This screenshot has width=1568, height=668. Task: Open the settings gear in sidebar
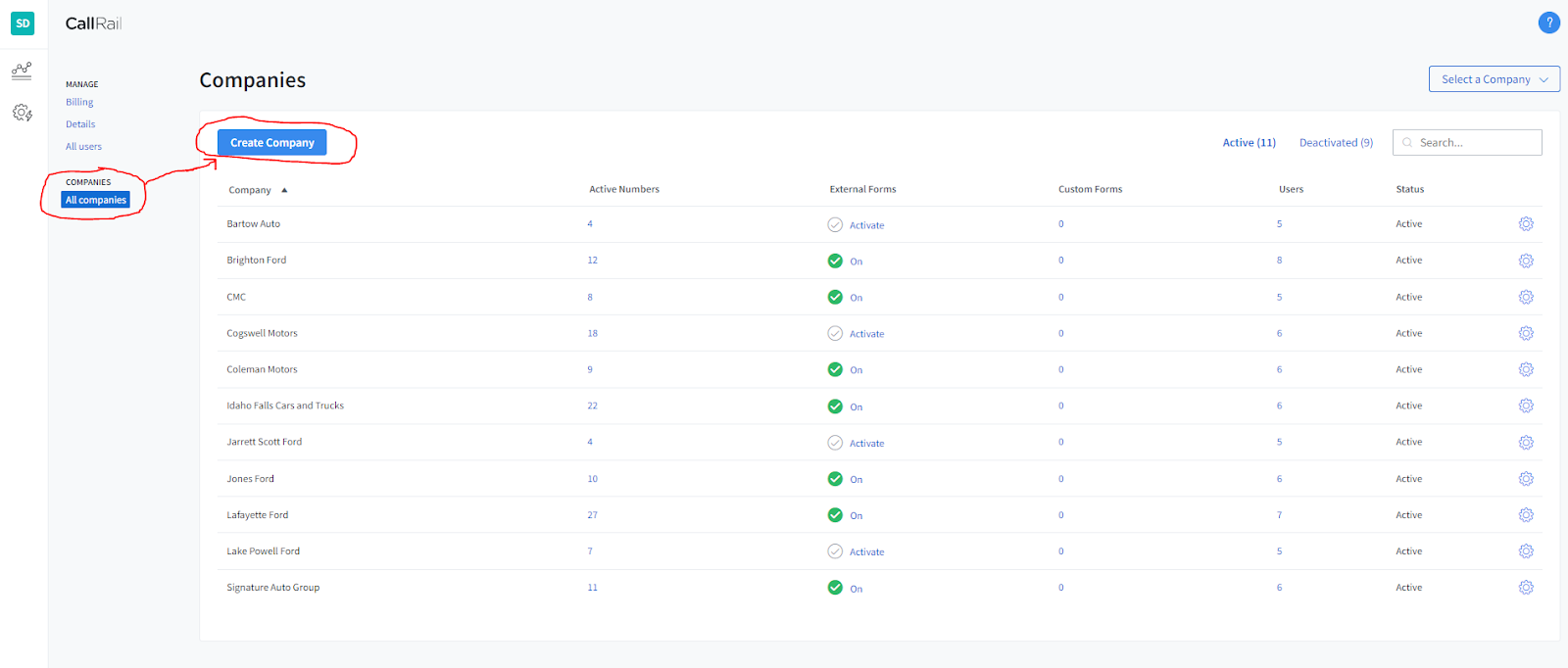(x=22, y=113)
